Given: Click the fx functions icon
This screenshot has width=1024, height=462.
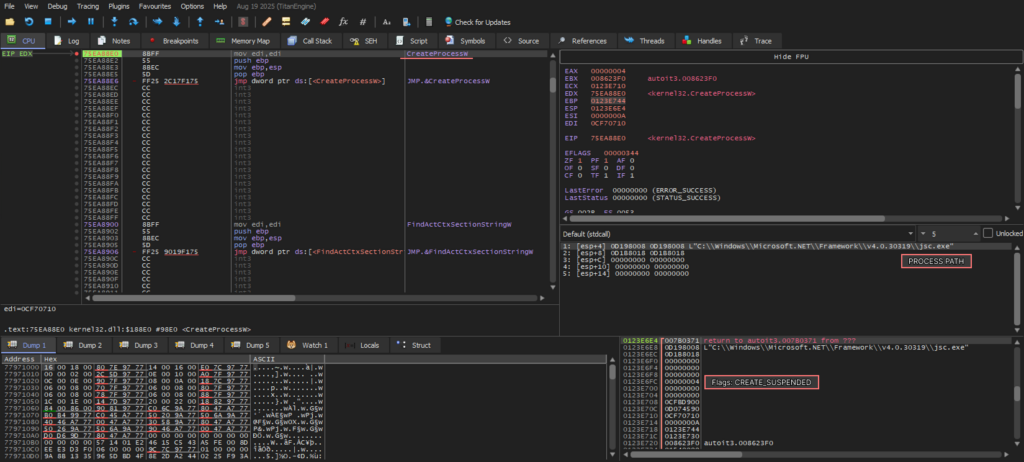Looking at the screenshot, I should [344, 21].
